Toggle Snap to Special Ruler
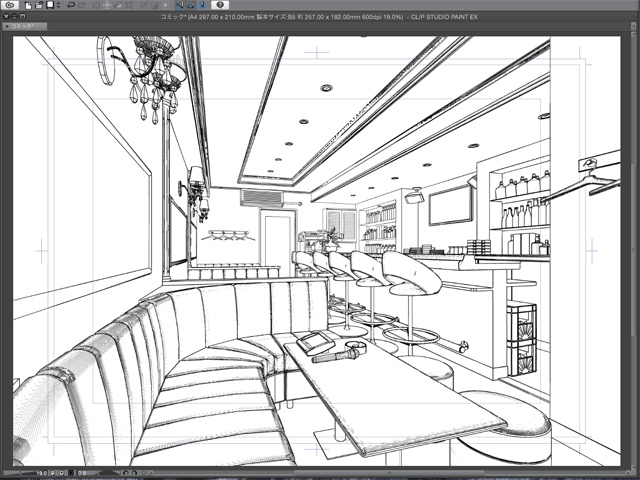 (x=191, y=5)
